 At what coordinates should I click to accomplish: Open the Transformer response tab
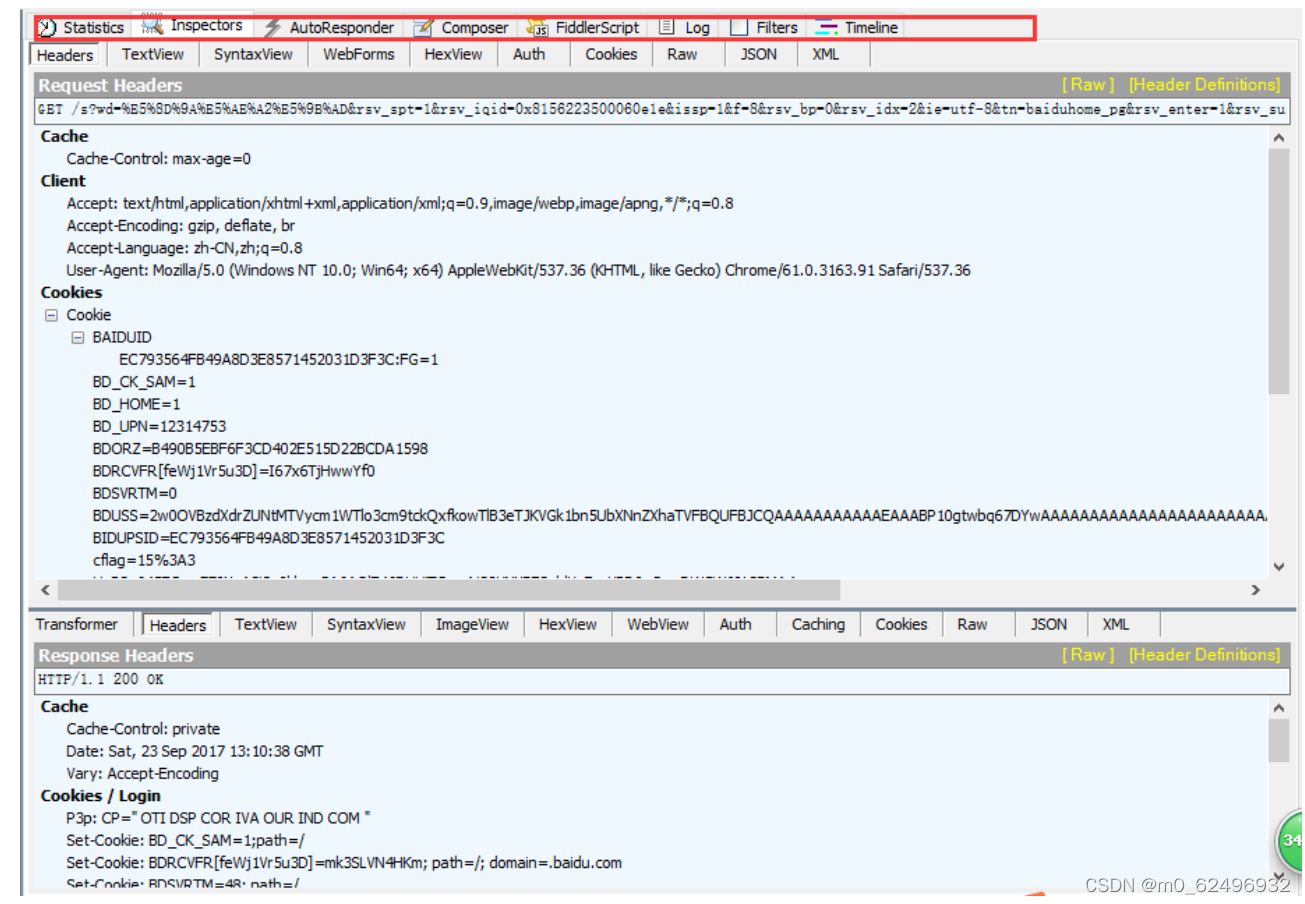[x=77, y=624]
